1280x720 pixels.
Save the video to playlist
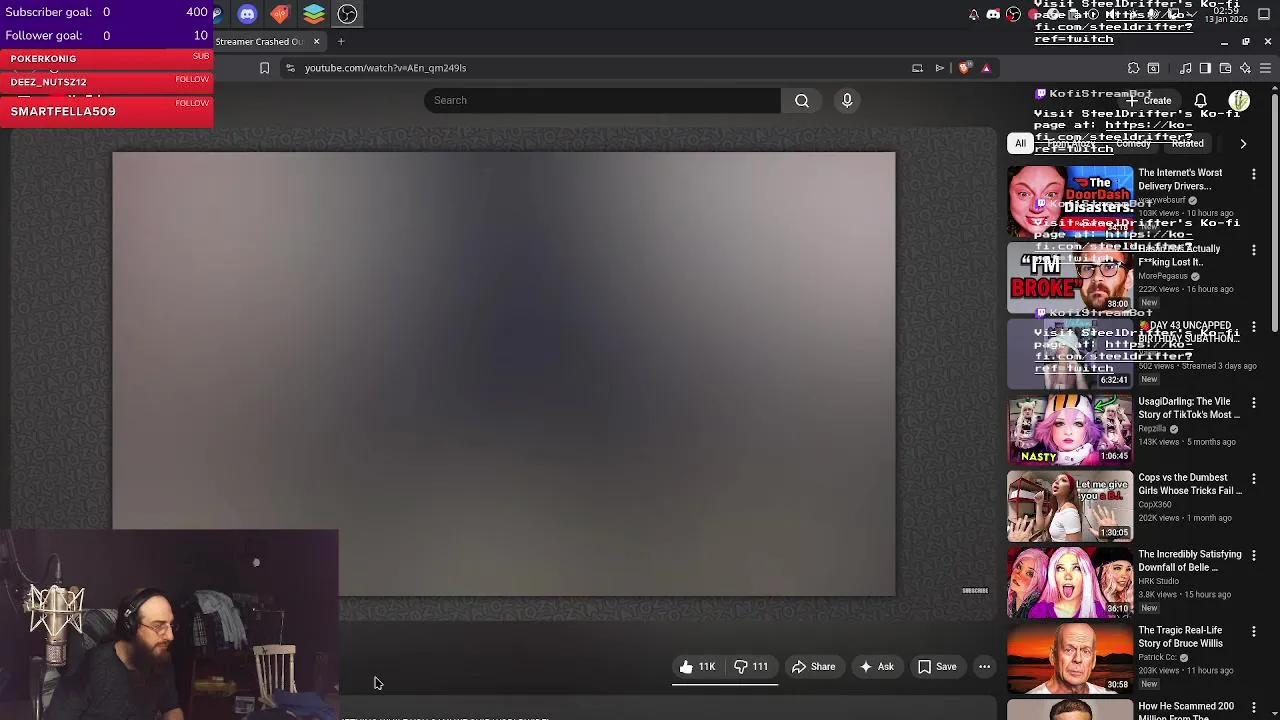(937, 667)
